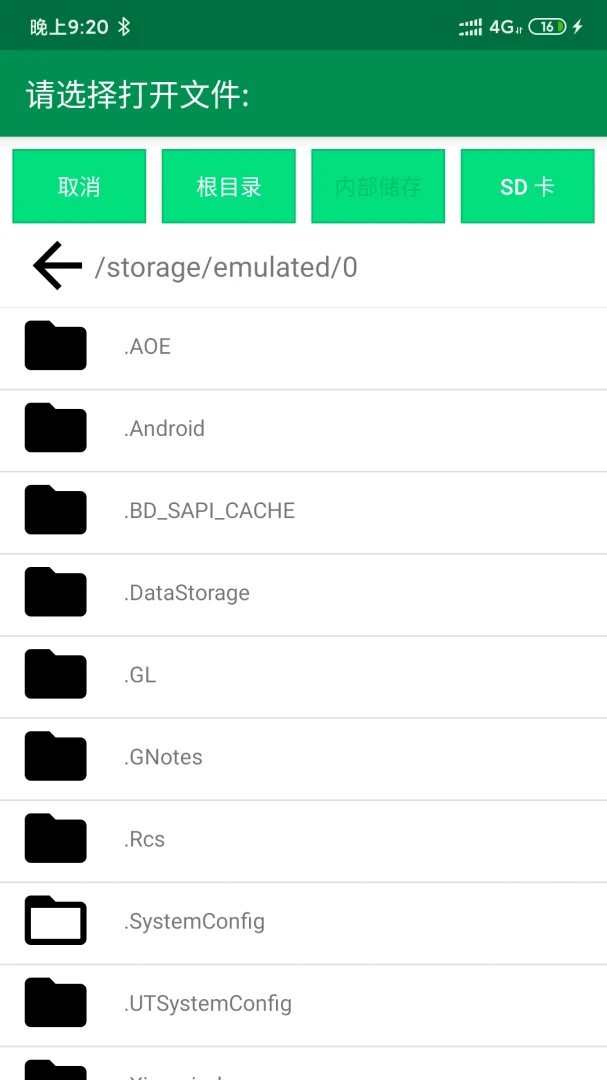
Task: Switch to SD 卡 storage
Action: tap(528, 187)
